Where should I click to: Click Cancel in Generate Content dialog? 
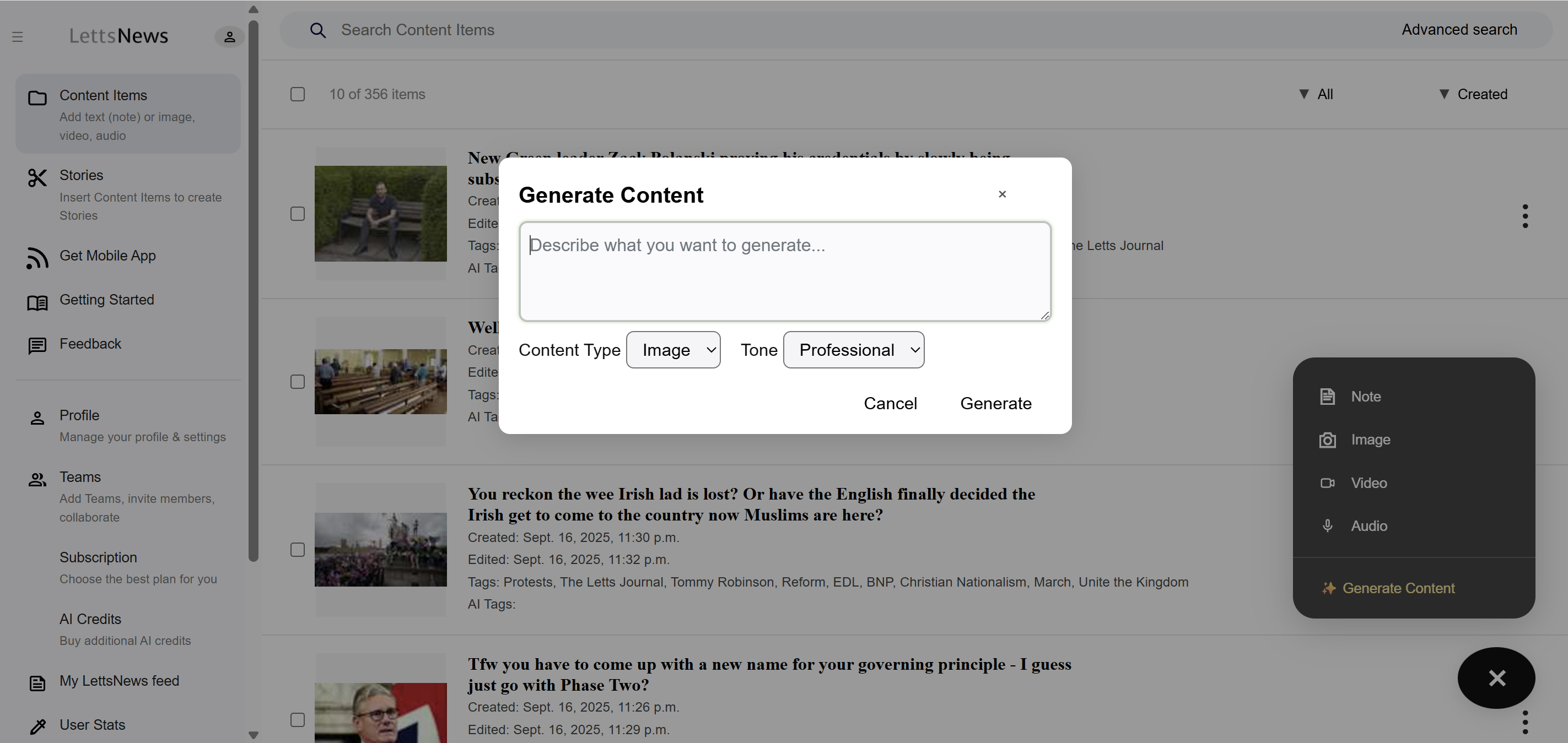(x=890, y=404)
